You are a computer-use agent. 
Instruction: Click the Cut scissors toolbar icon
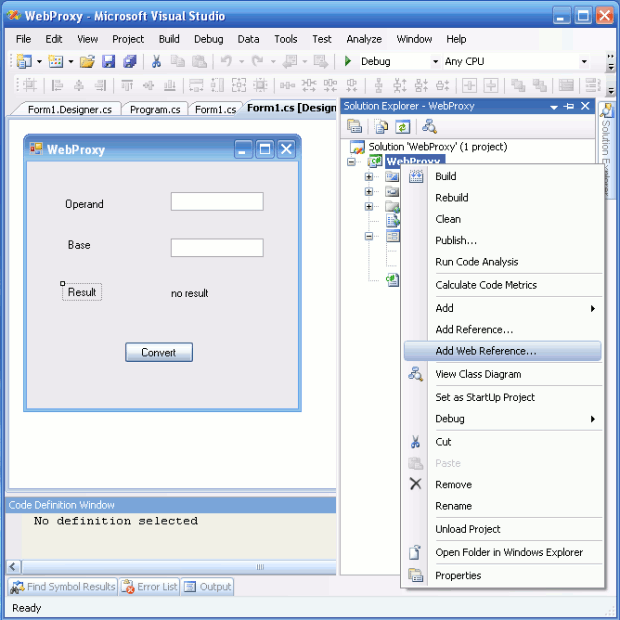tap(157, 62)
